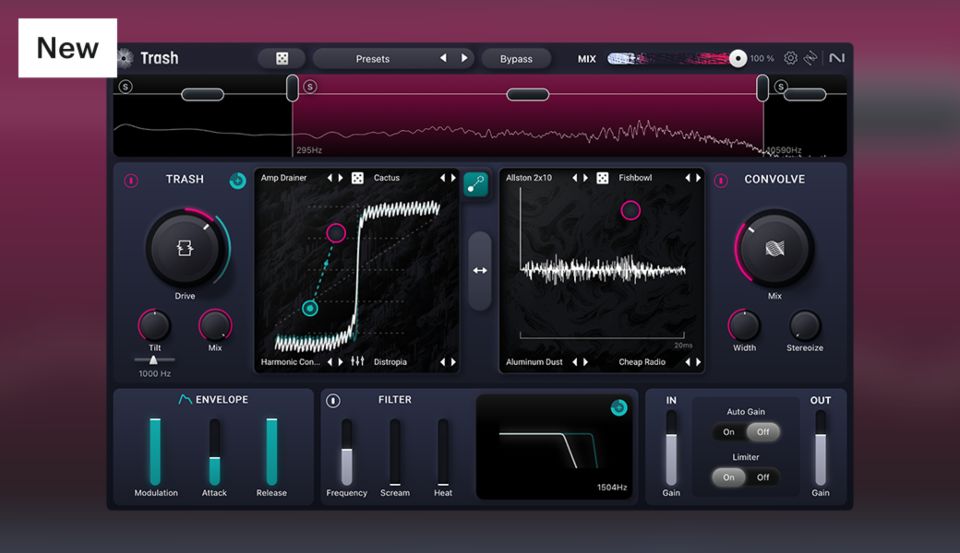Click the teal icon in filter display
The width and height of the screenshot is (960, 553).
(x=619, y=407)
